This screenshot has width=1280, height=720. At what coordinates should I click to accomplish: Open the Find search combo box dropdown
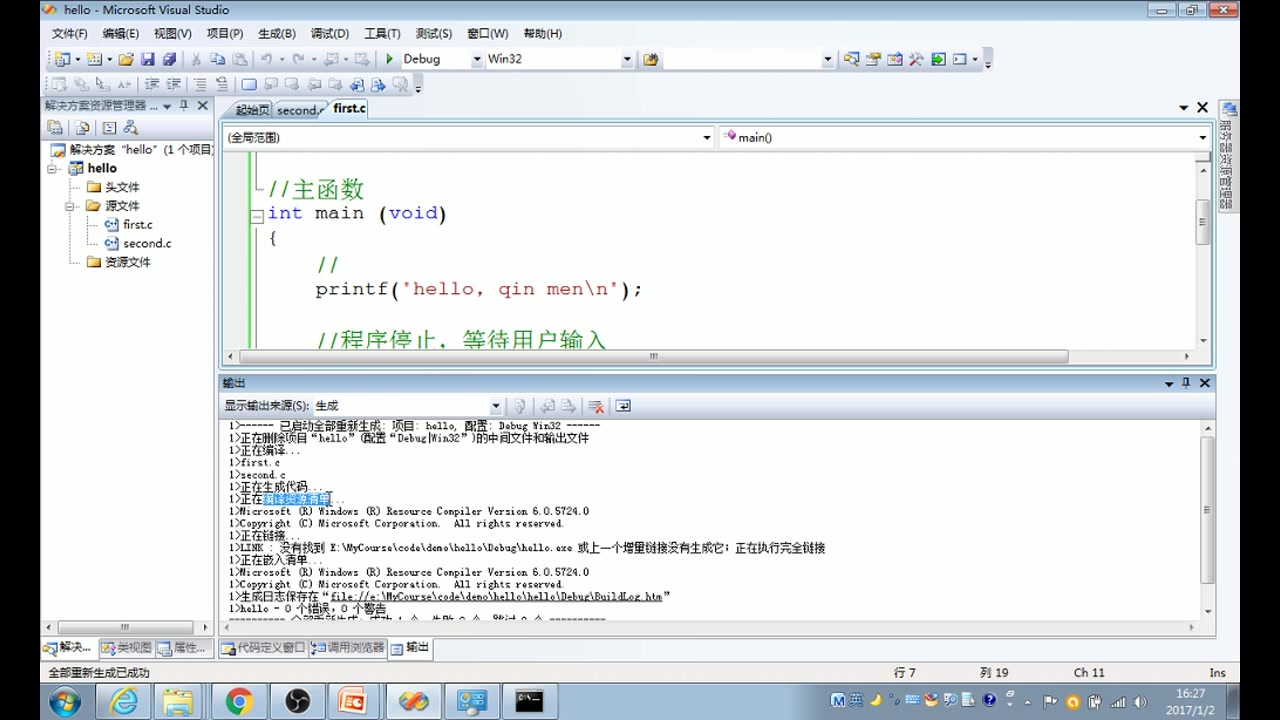click(827, 59)
